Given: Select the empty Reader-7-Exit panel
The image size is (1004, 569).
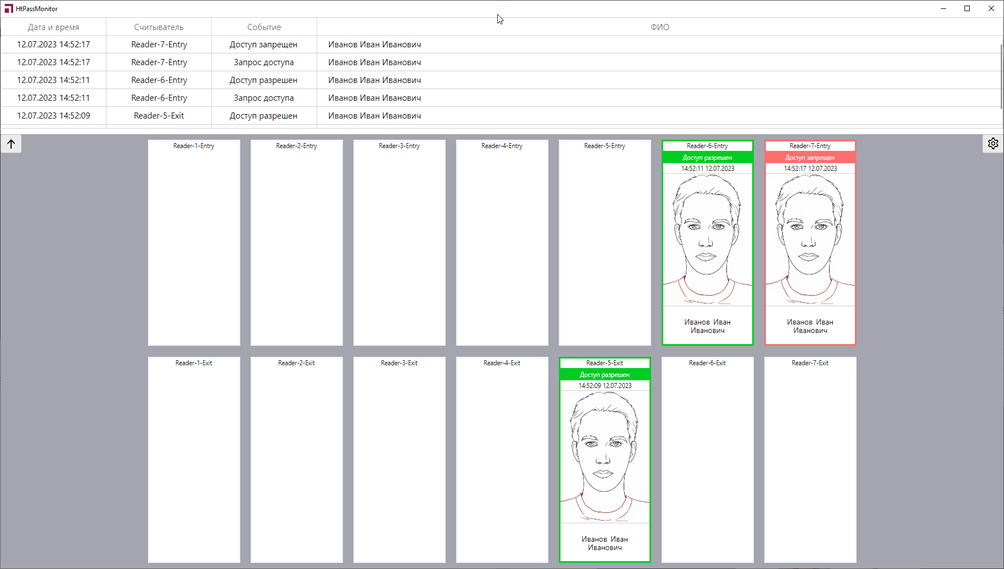Looking at the screenshot, I should (x=810, y=460).
